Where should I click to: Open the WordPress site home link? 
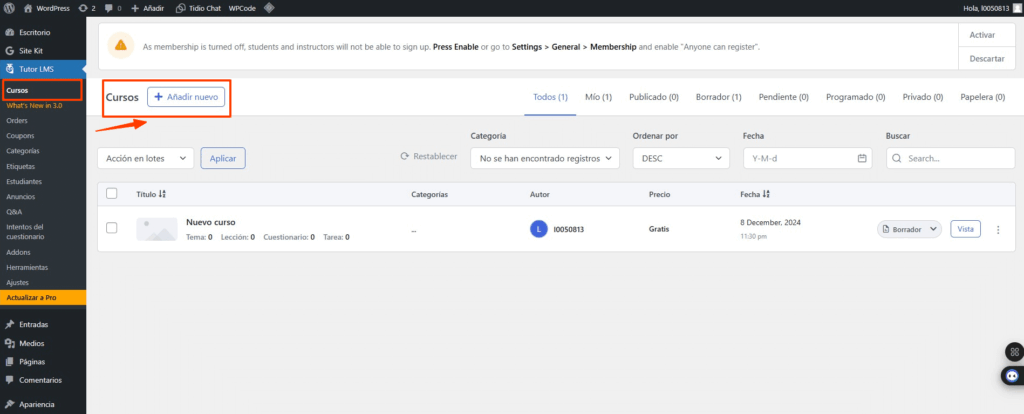click(47, 8)
